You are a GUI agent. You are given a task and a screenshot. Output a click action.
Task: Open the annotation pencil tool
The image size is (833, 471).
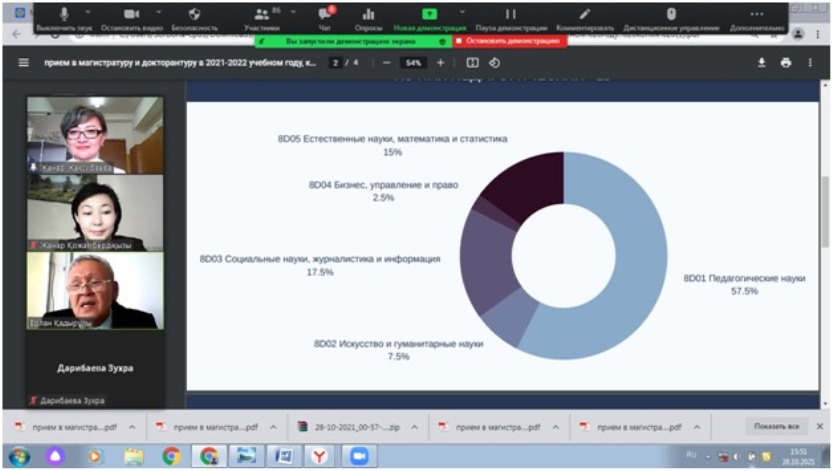(585, 14)
